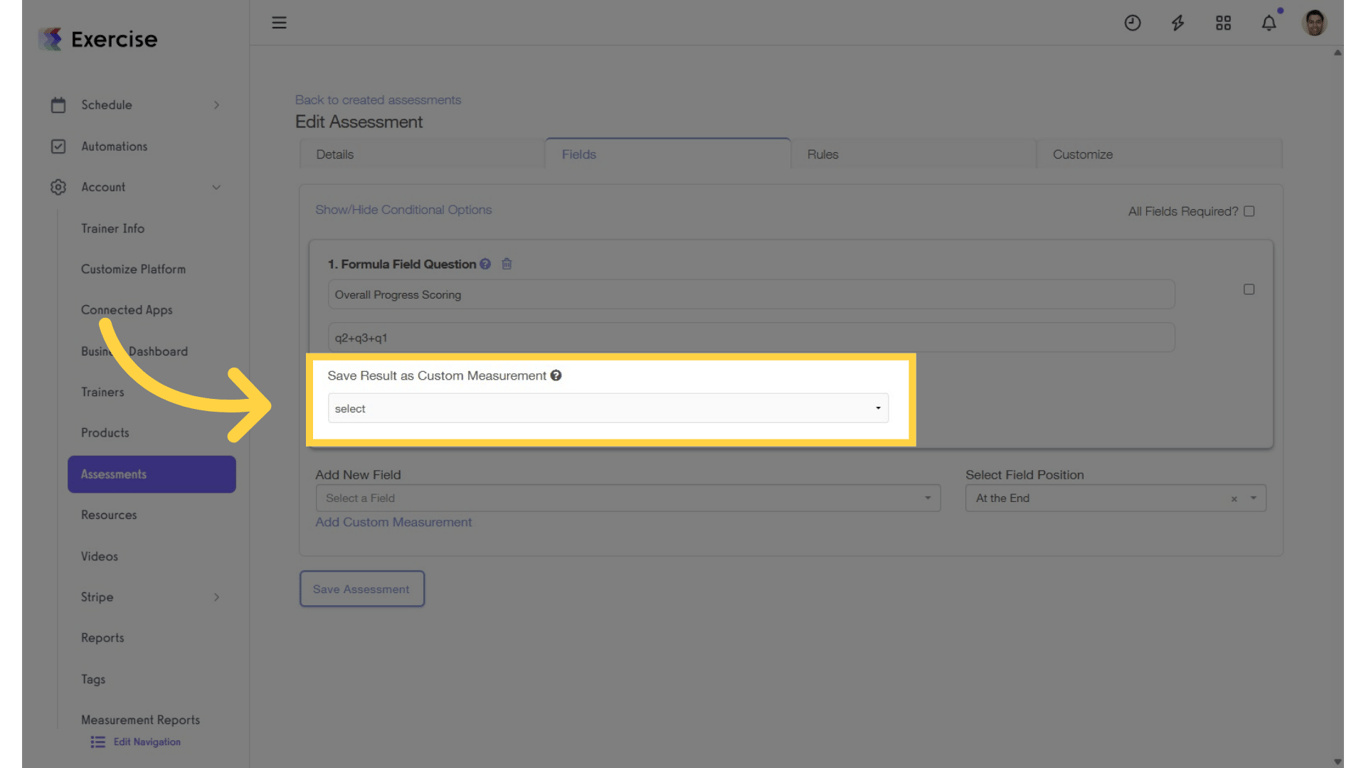Check the box beside the formula question

pyautogui.click(x=1249, y=289)
